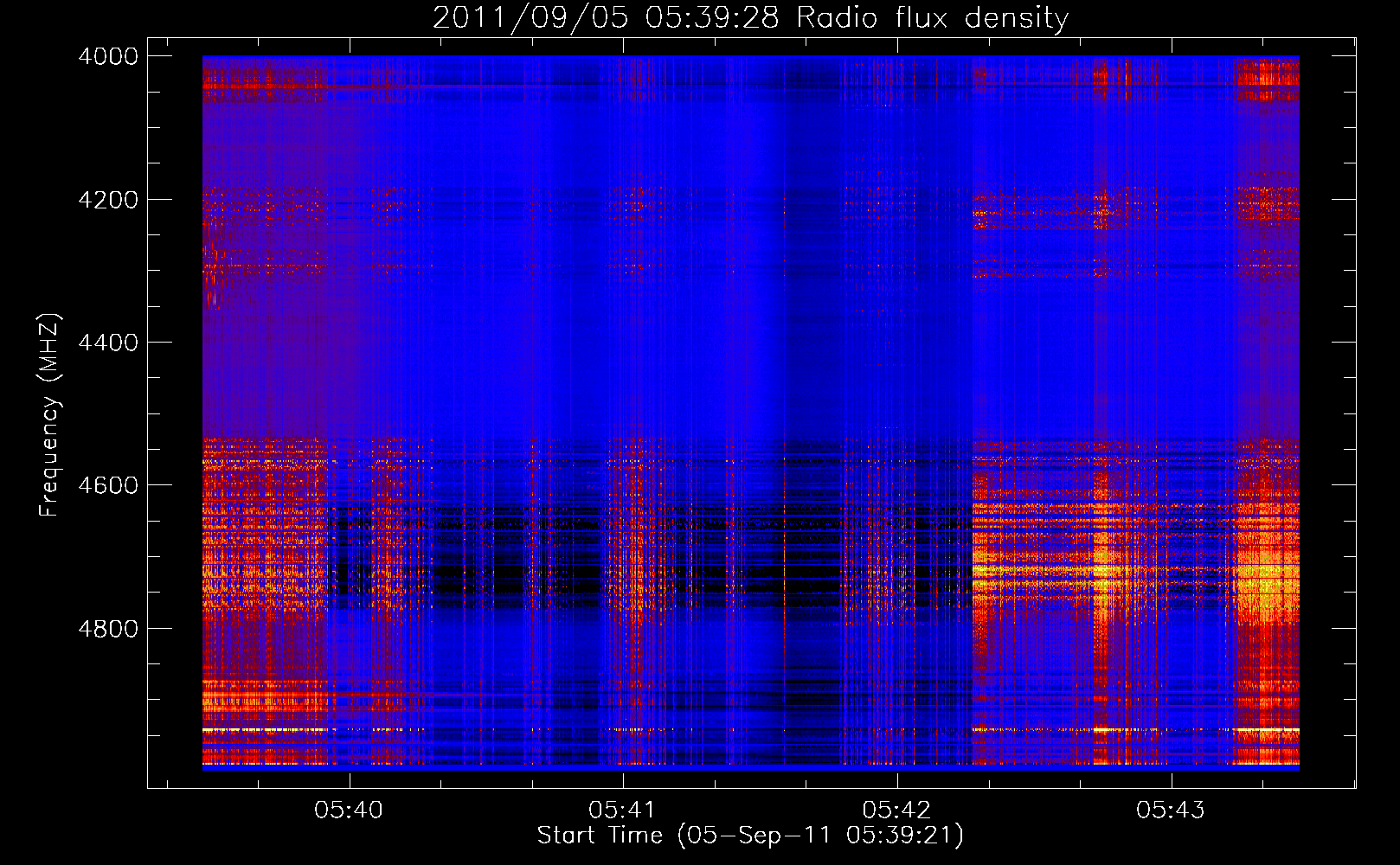Click the 05:40 time axis label
Screen dimensions: 1400x865
pyautogui.click(x=349, y=810)
